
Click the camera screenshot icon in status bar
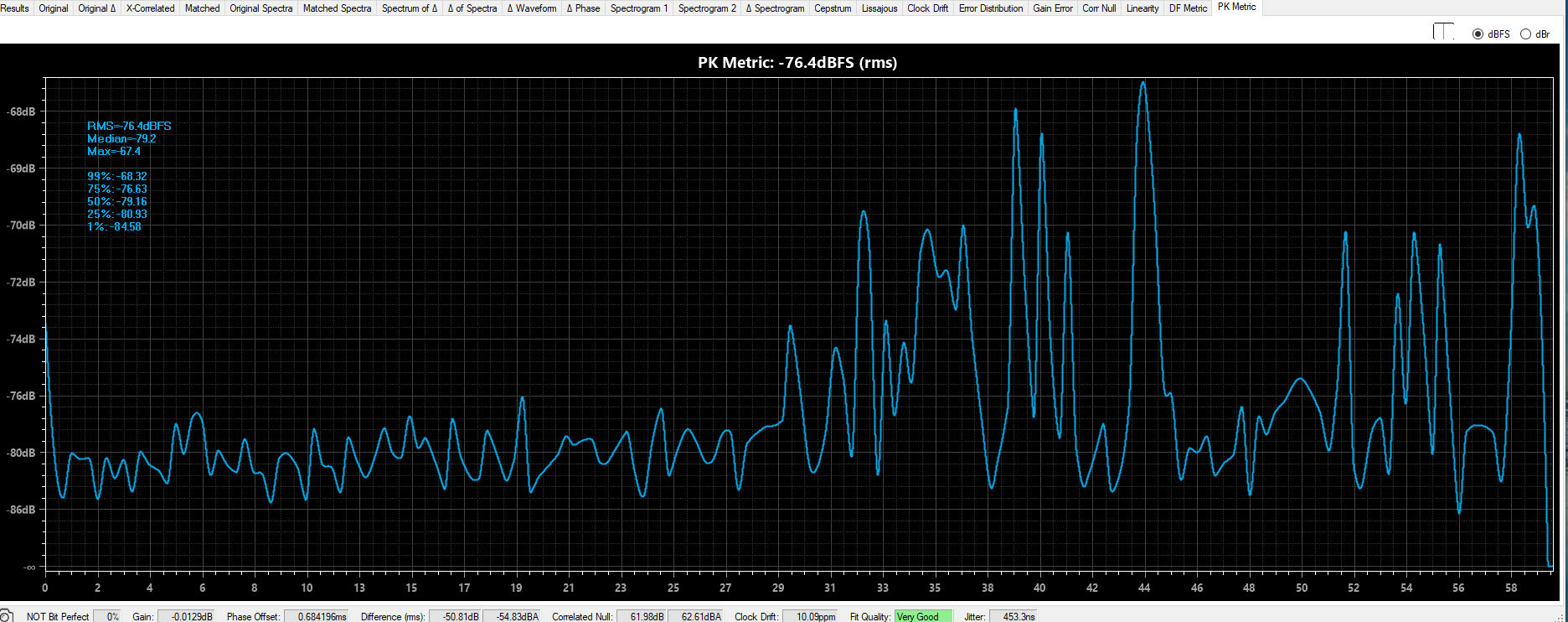click(x=6, y=615)
